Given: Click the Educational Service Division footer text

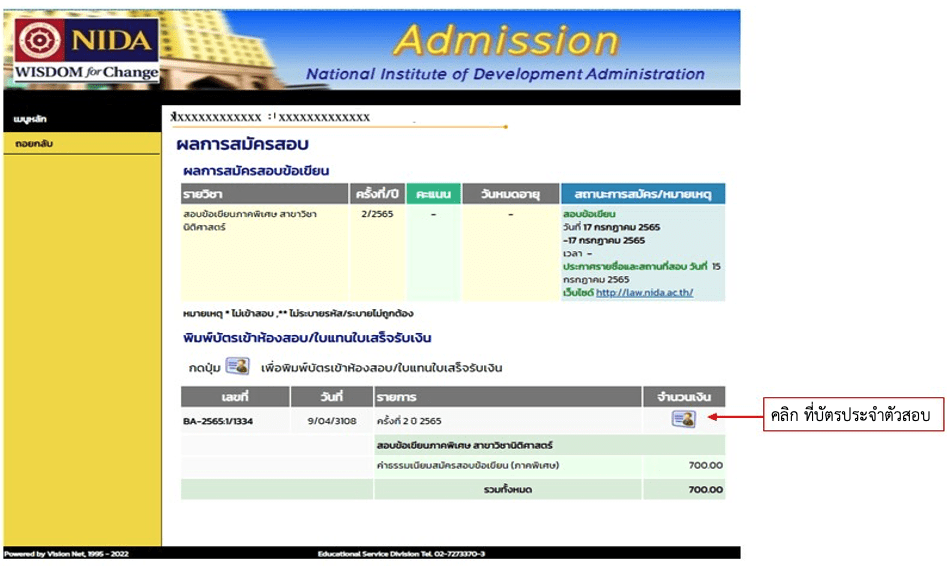Looking at the screenshot, I should point(401,554).
